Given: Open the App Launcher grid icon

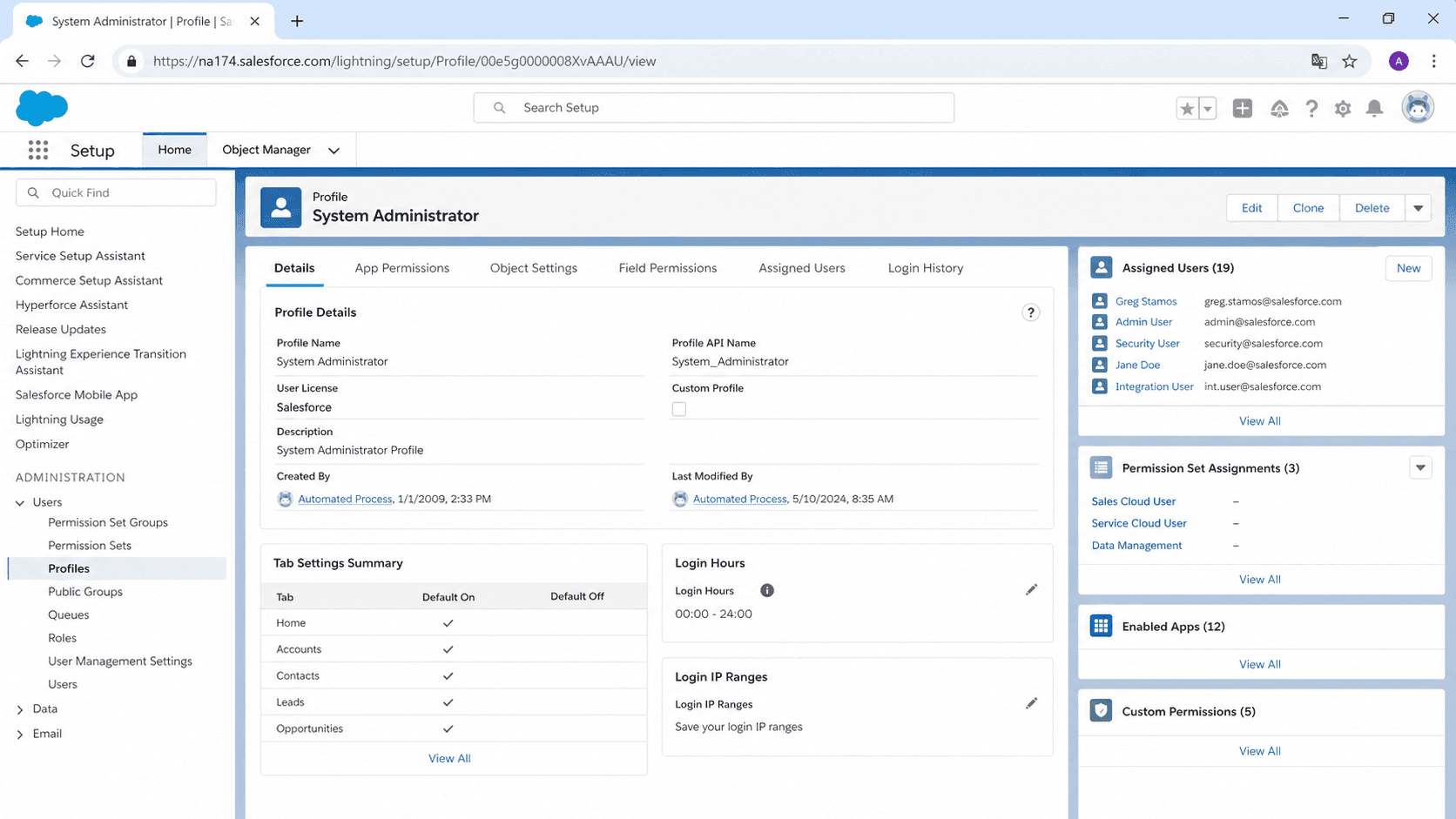Looking at the screenshot, I should pos(37,150).
